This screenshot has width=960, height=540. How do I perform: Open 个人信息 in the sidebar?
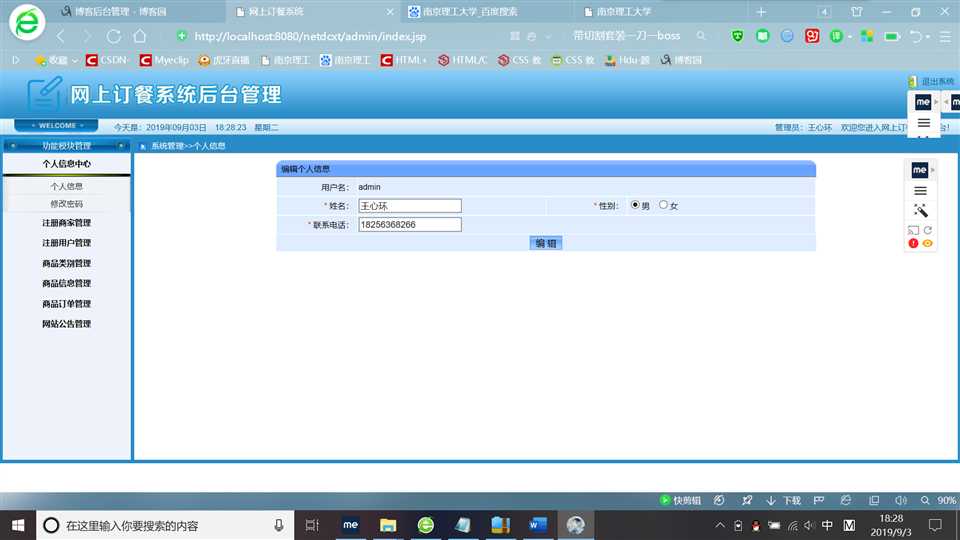[x=66, y=186]
